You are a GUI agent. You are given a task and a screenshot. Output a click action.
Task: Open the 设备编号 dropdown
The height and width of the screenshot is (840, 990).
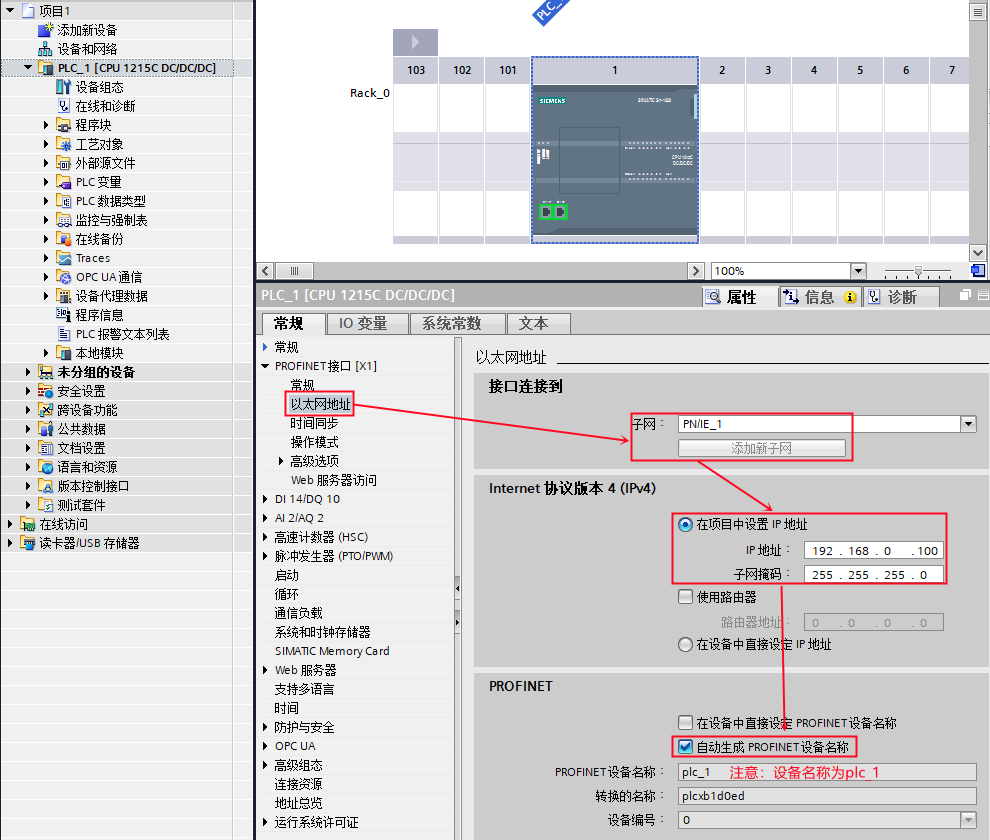(x=968, y=820)
